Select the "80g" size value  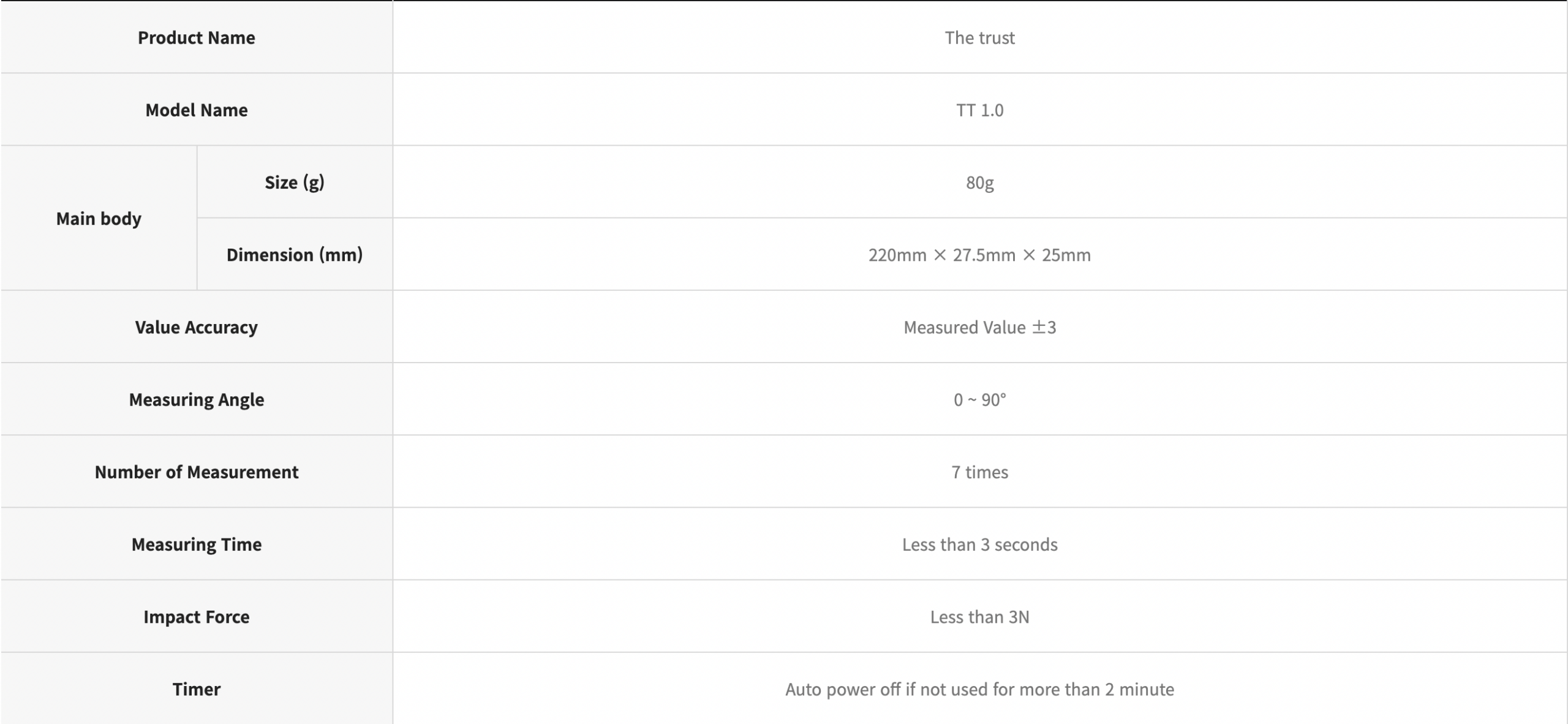[x=979, y=182]
